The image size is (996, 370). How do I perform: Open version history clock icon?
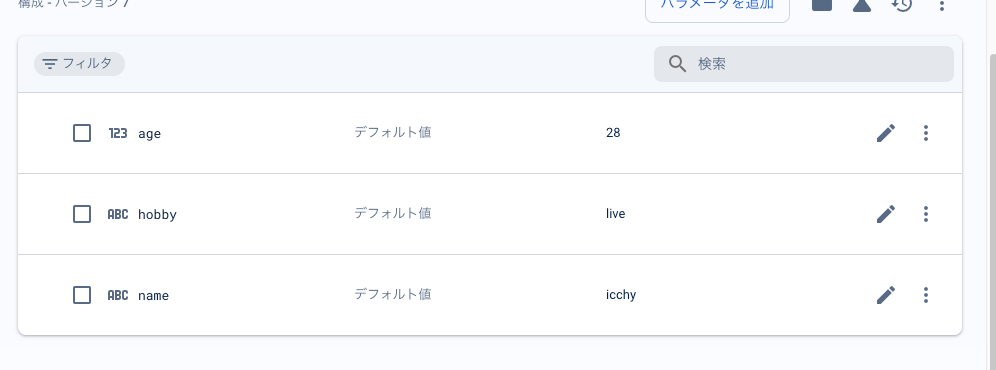901,4
